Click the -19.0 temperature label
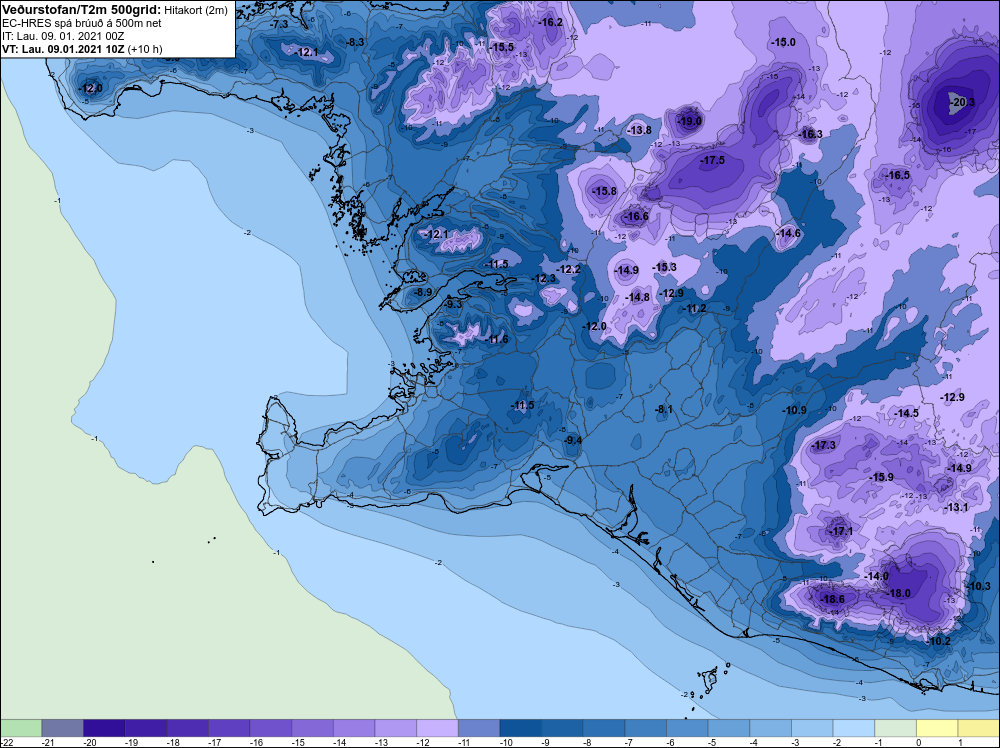The image size is (1000, 748). coord(689,121)
